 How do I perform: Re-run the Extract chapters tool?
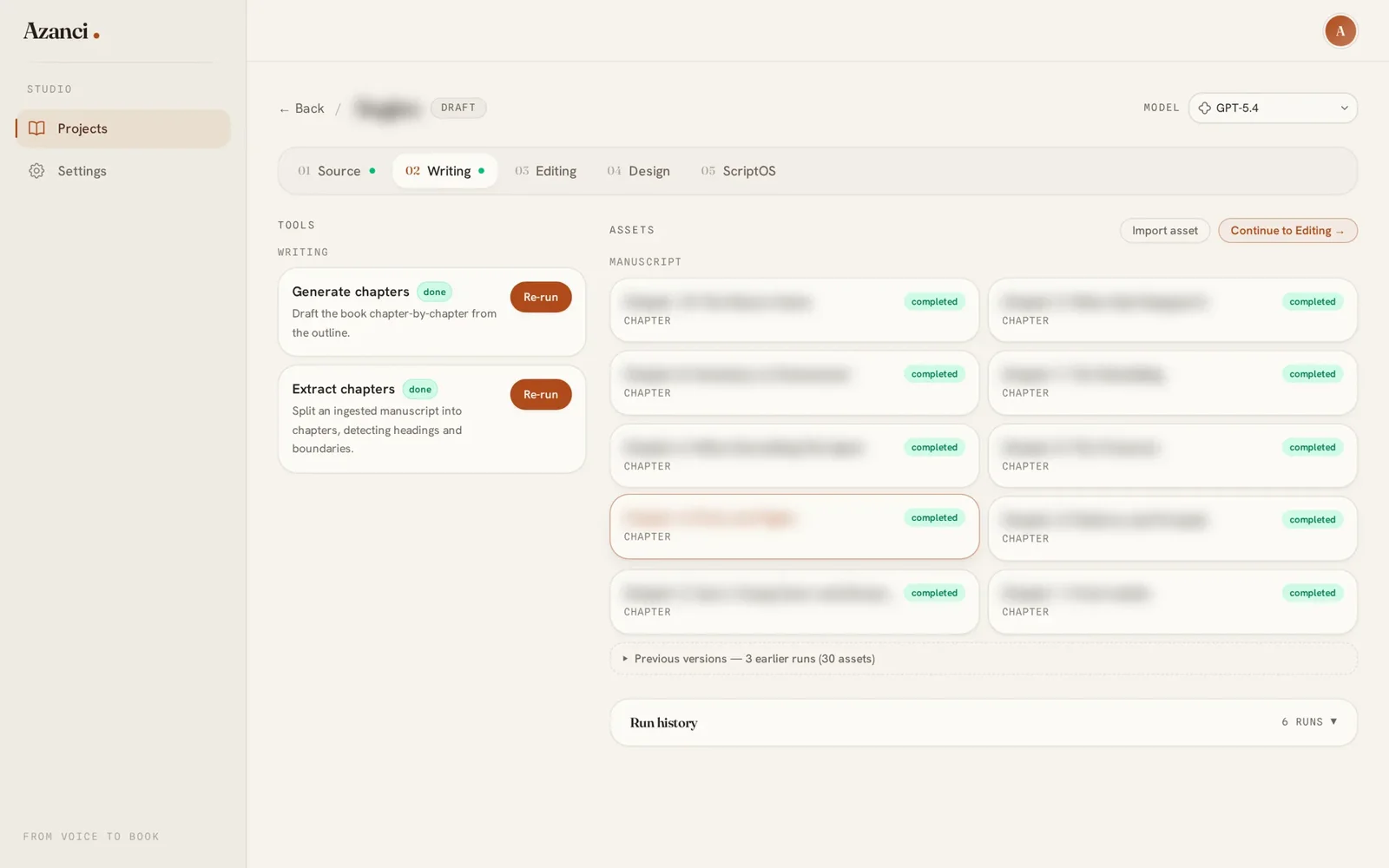(541, 394)
